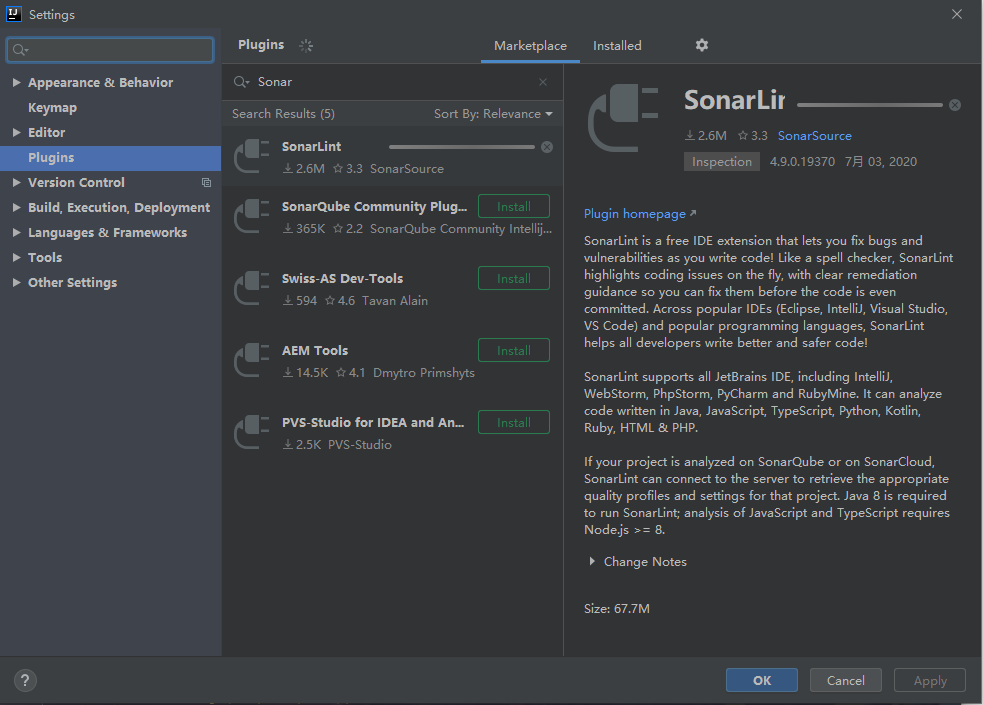Click the Size: 67.7M text
The height and width of the screenshot is (705, 983).
(617, 608)
